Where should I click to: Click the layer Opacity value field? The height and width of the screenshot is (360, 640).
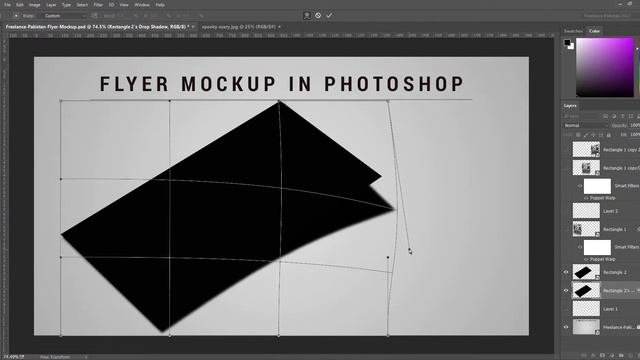point(635,126)
